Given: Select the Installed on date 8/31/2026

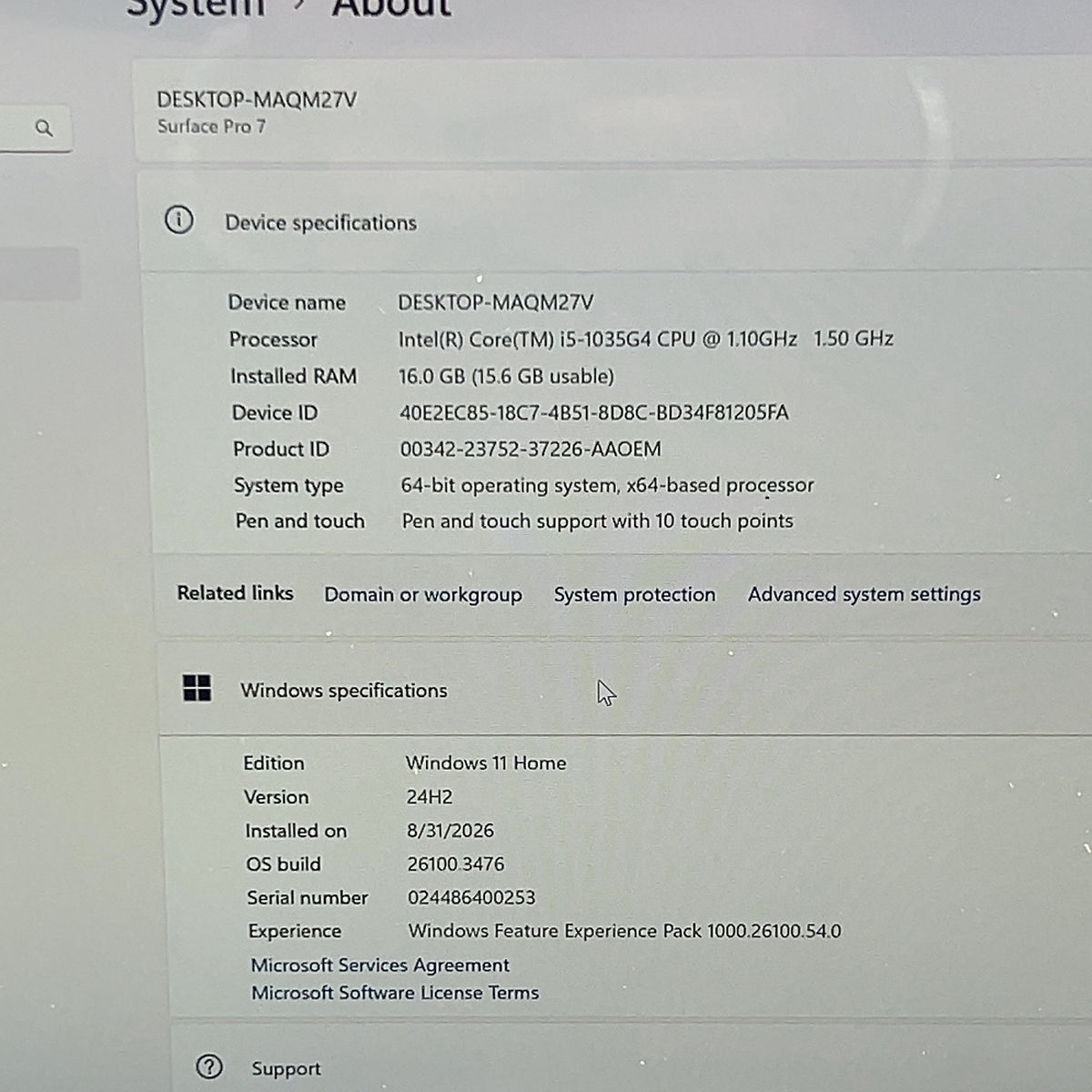Looking at the screenshot, I should 450,831.
